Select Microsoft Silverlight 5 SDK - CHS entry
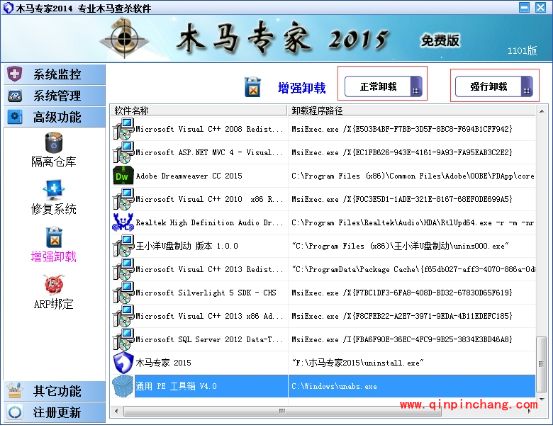Screen dimensions: 553x426 [x=206, y=292]
